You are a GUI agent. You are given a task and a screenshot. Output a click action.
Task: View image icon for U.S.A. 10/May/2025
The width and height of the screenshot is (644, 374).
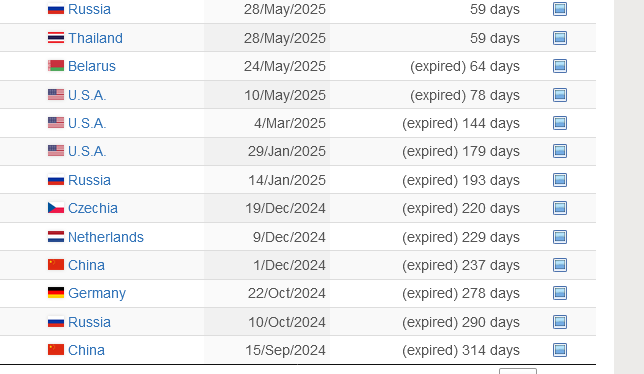click(x=560, y=95)
